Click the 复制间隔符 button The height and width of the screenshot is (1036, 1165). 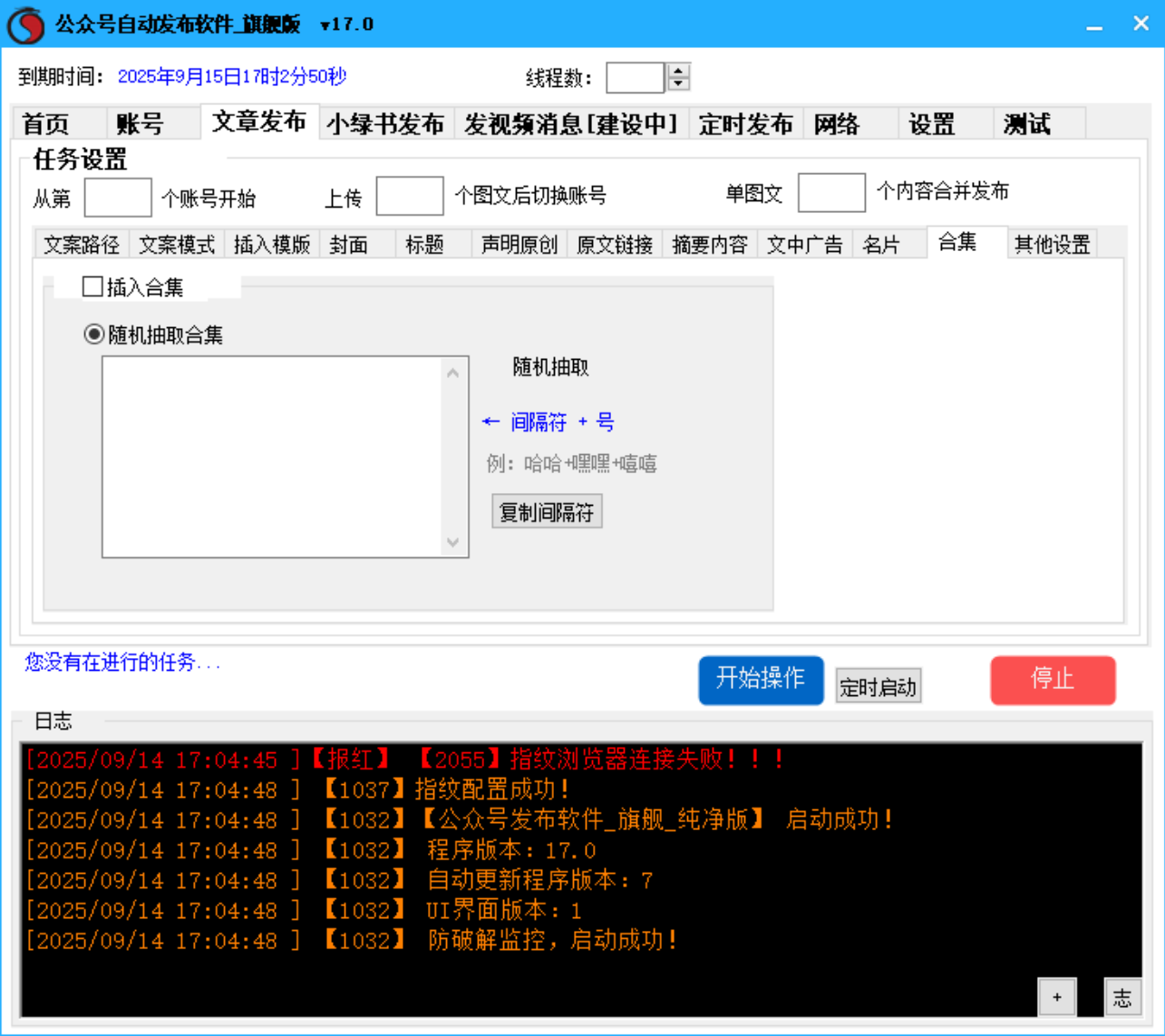547,511
